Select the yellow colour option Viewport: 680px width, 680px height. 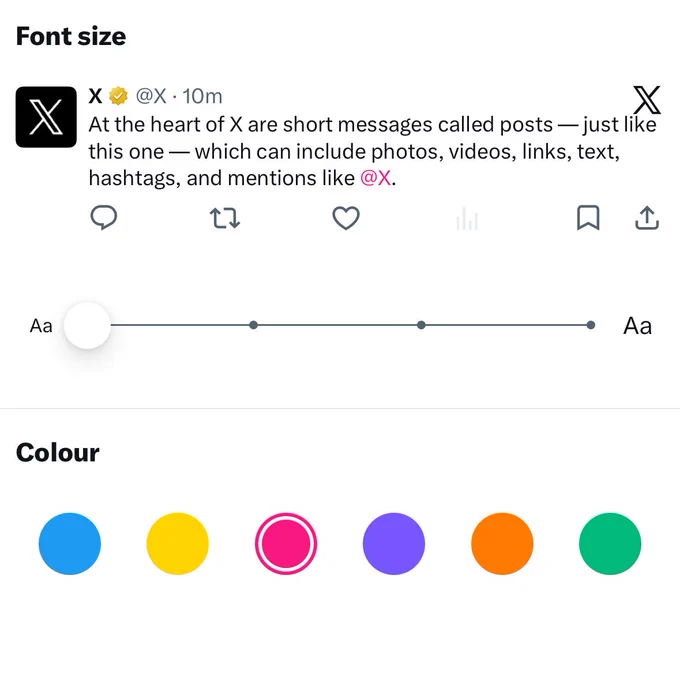177,543
